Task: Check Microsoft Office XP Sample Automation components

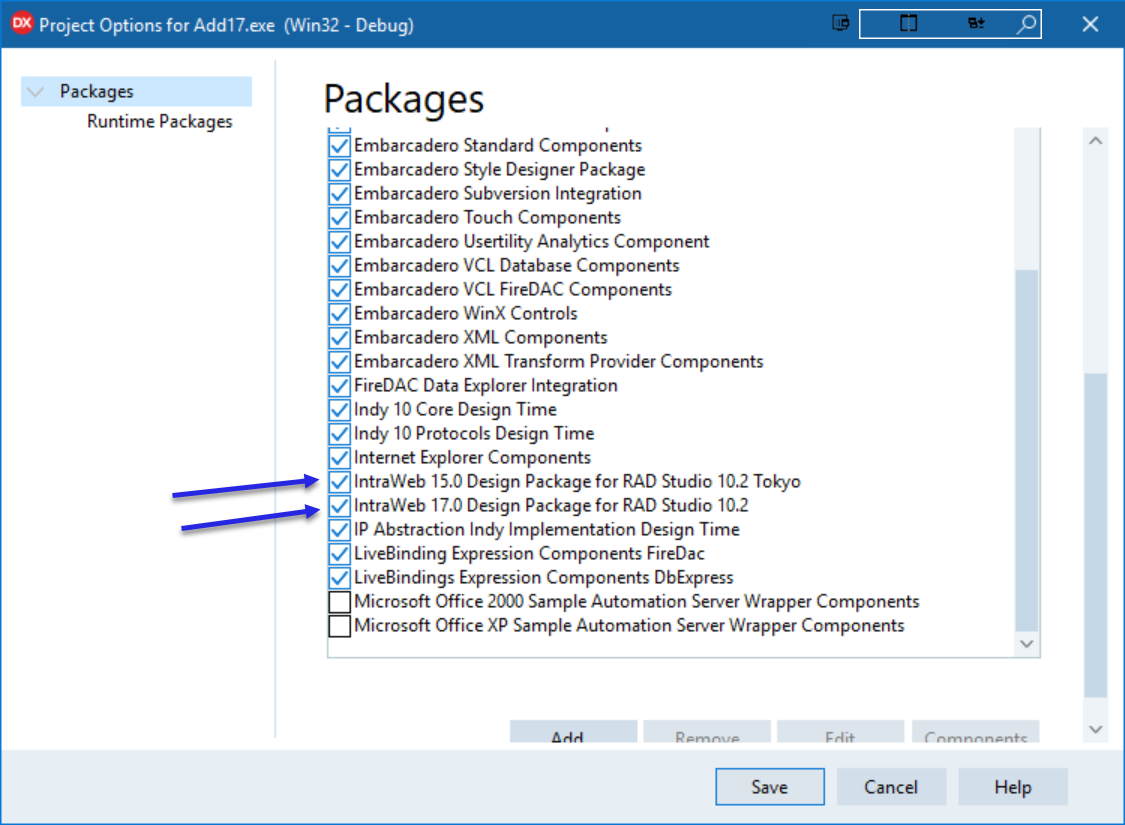Action: point(340,626)
